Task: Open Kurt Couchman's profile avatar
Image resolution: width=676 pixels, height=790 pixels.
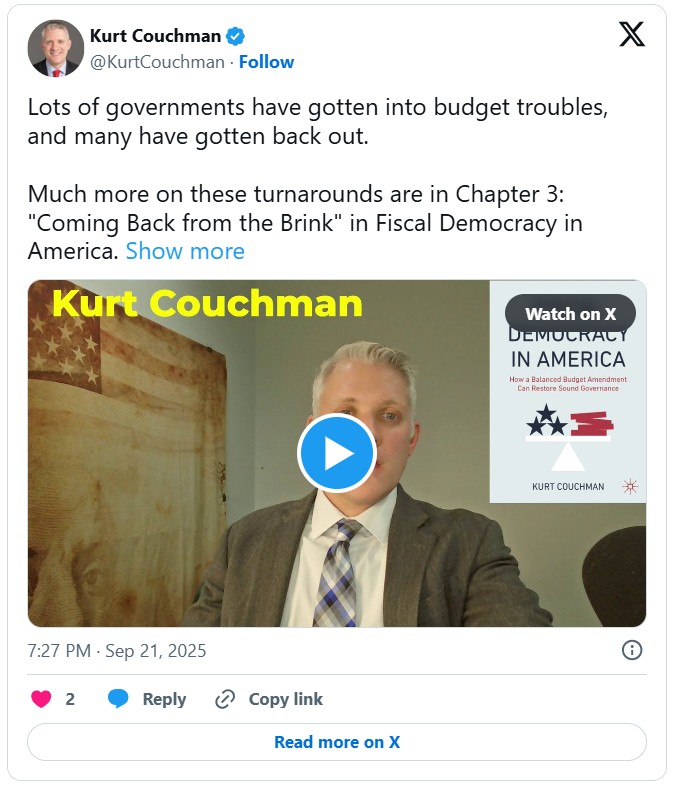Action: pos(55,48)
